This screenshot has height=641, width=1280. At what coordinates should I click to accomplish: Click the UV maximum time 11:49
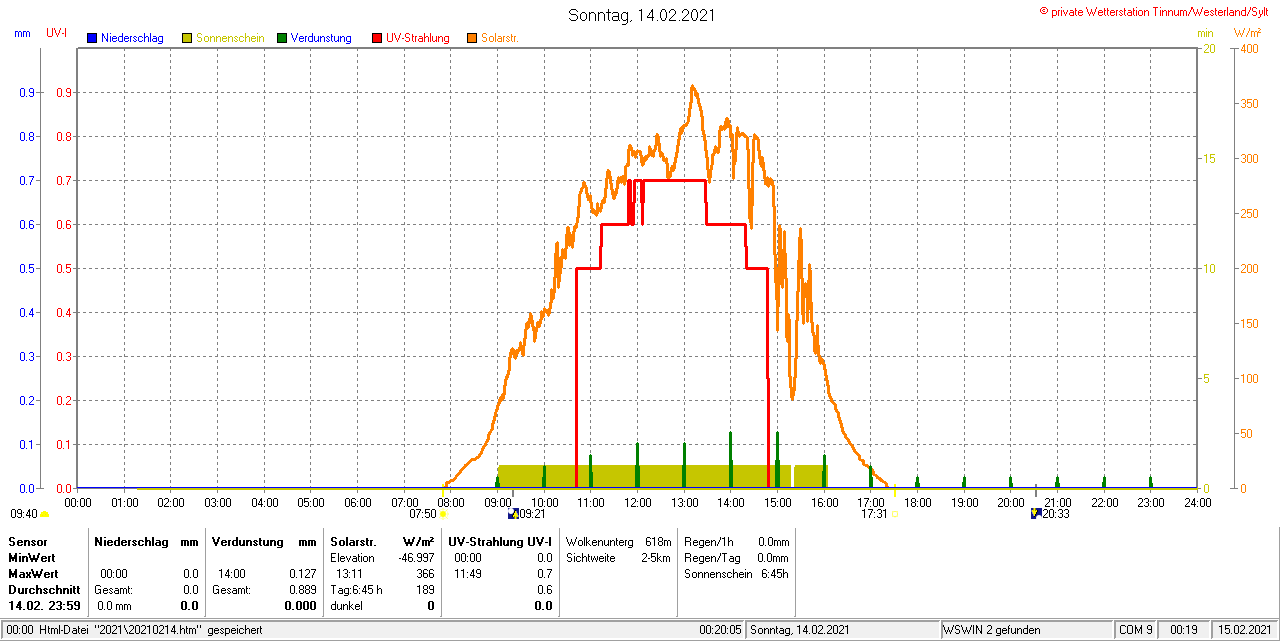[x=468, y=574]
